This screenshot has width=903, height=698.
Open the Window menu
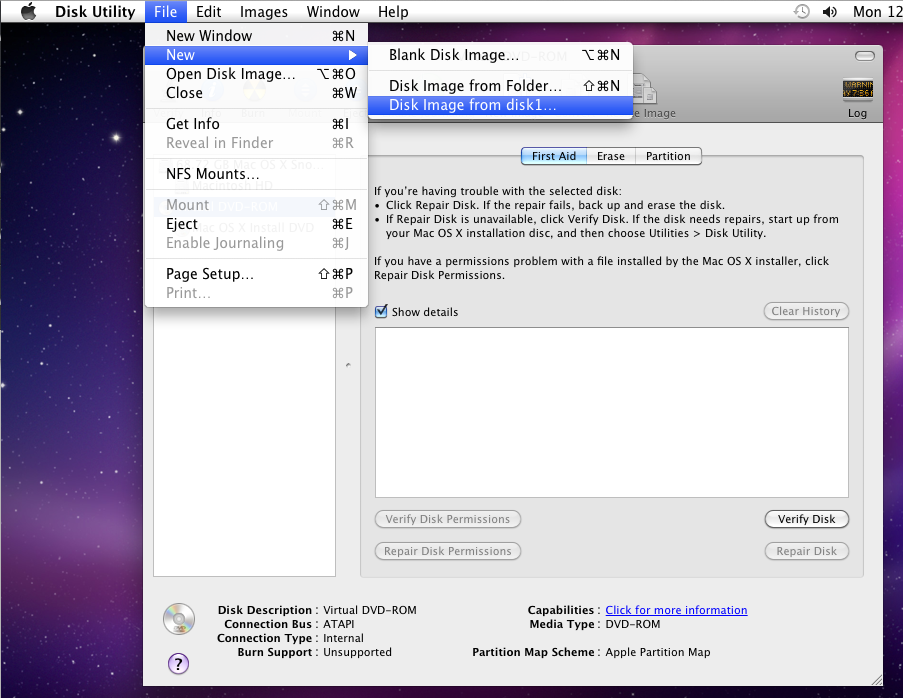pos(333,12)
